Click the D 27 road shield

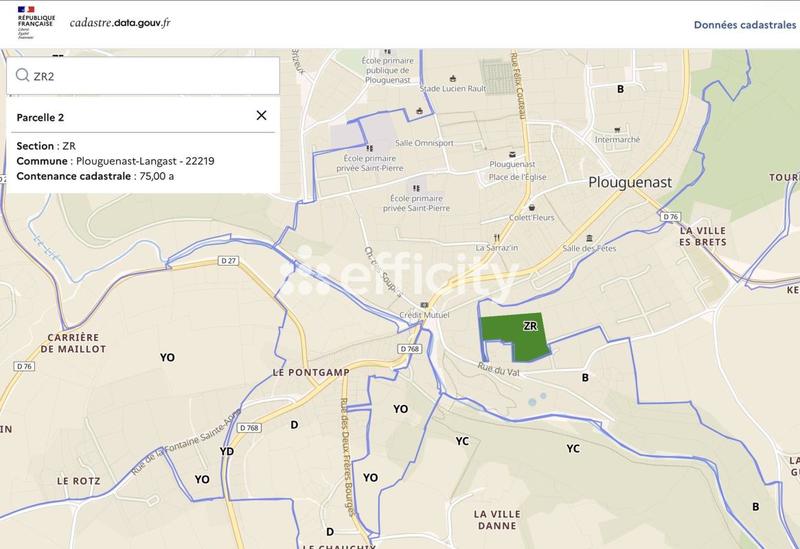[229, 261]
